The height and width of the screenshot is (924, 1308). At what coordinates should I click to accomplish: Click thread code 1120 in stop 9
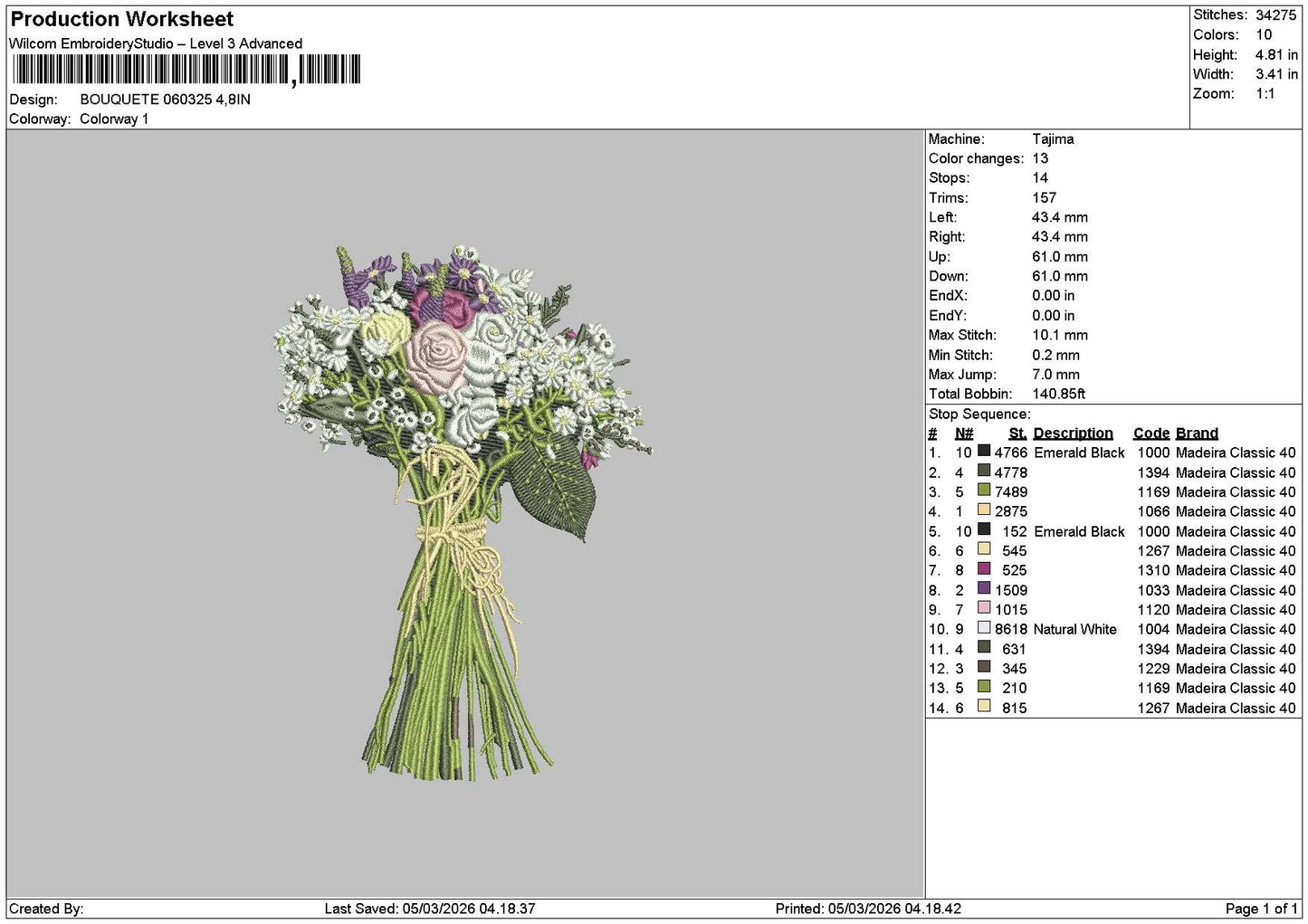[1153, 610]
